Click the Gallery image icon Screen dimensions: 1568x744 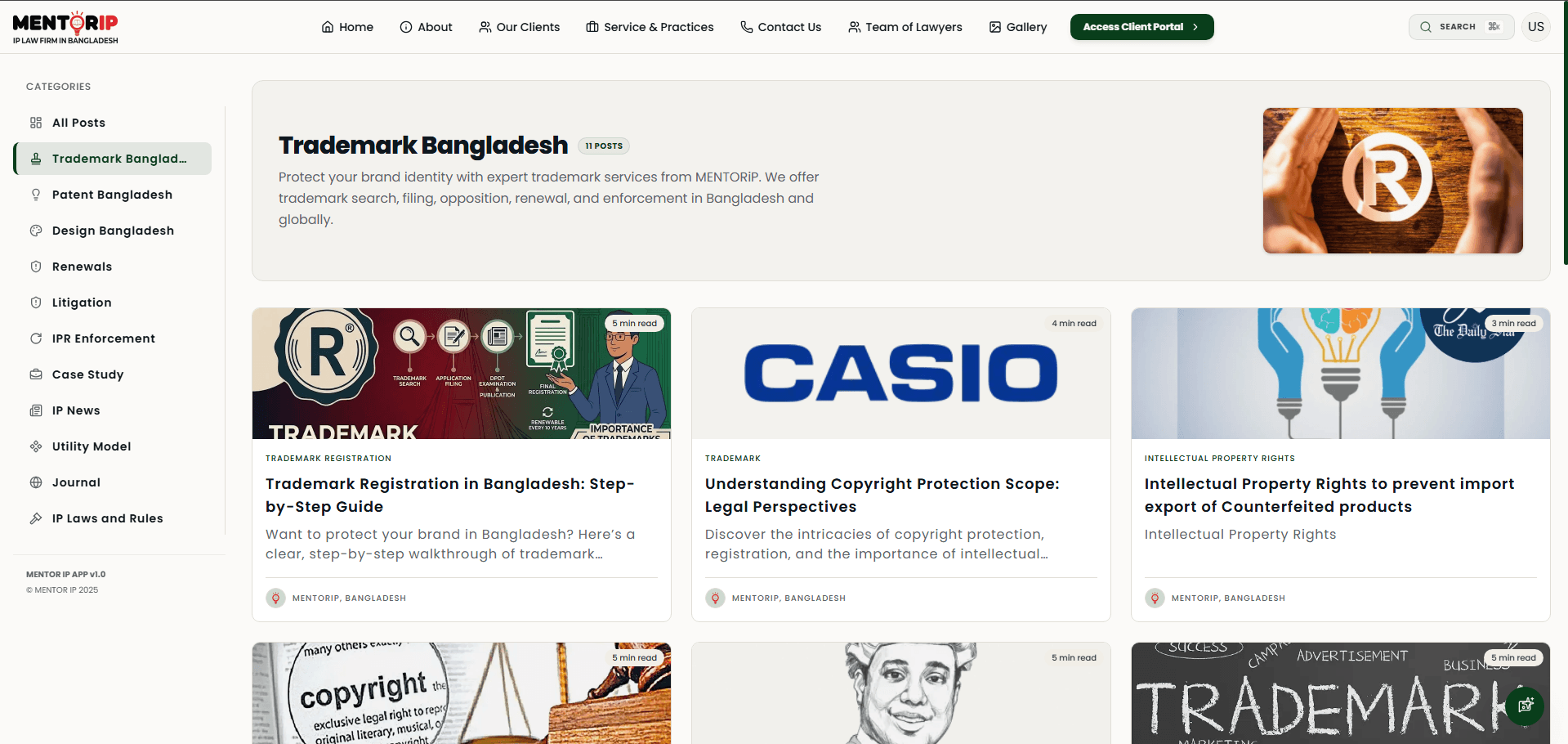(x=995, y=27)
